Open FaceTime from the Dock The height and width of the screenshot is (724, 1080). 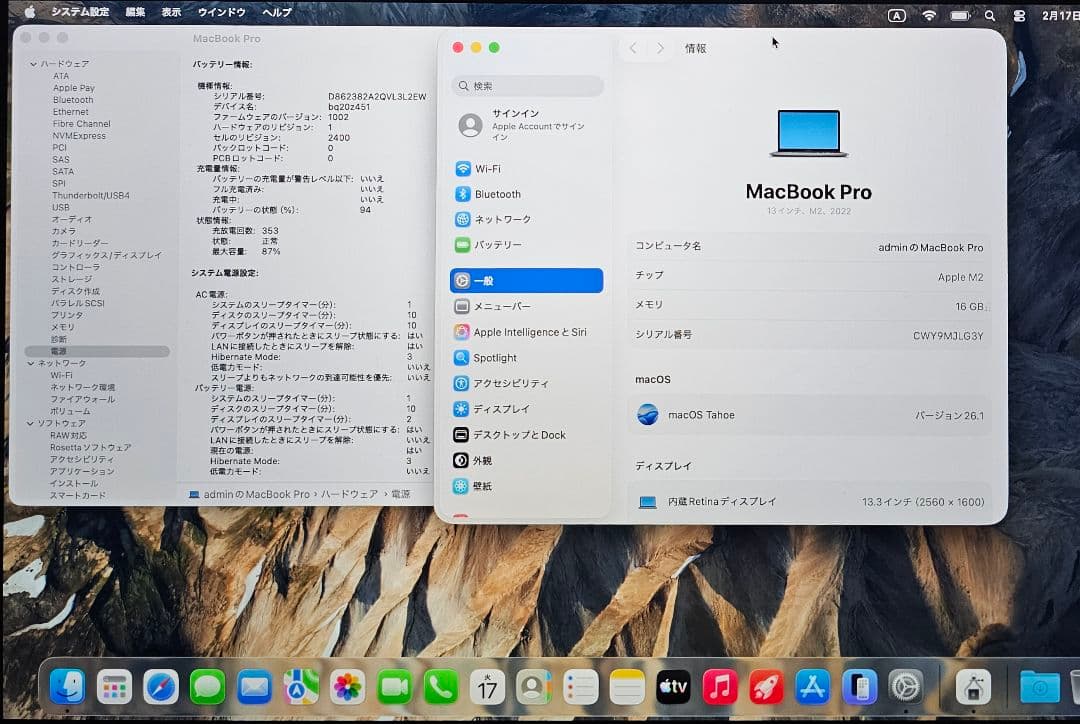(x=394, y=687)
